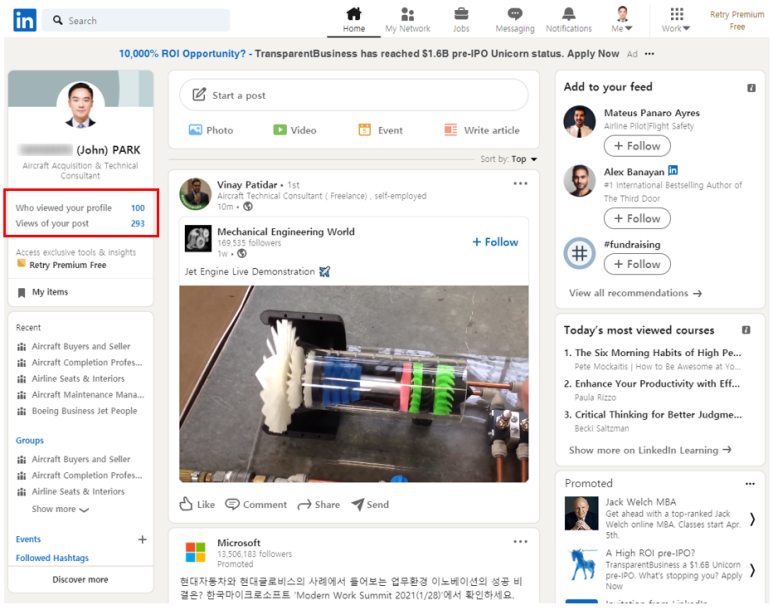Open John Park profile photo in sidebar
This screenshot has width=773, height=610.
pyautogui.click(x=80, y=105)
